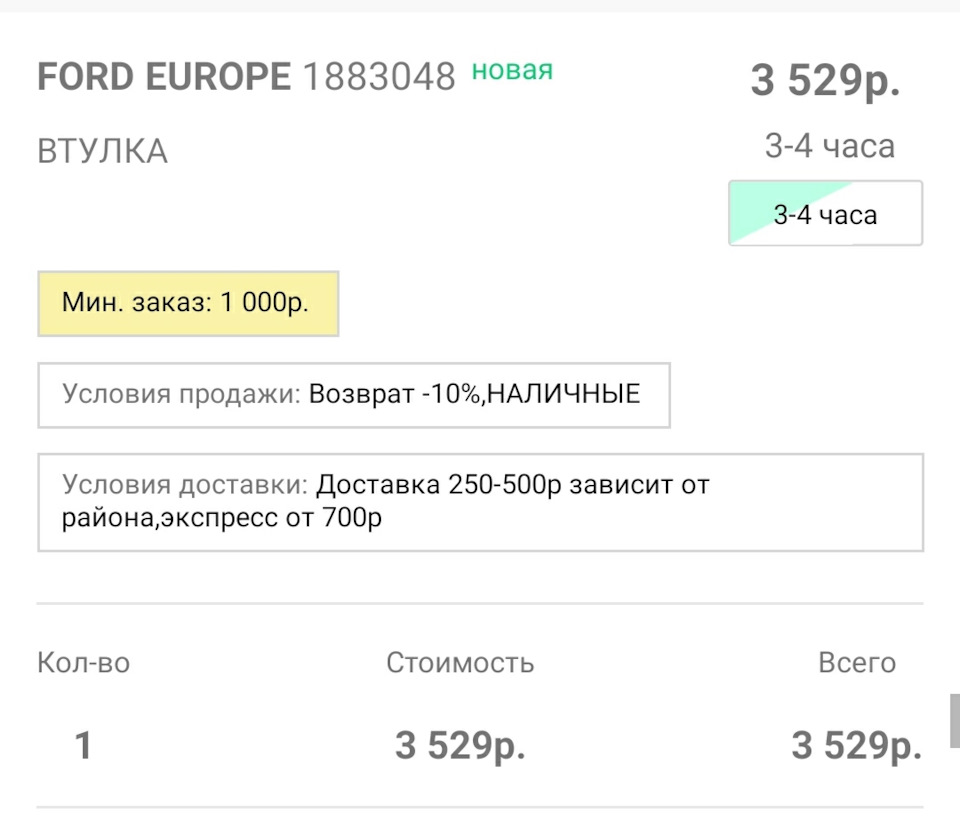960x829 pixels.
Task: Click the FORD EUROPE brand name
Action: (164, 77)
